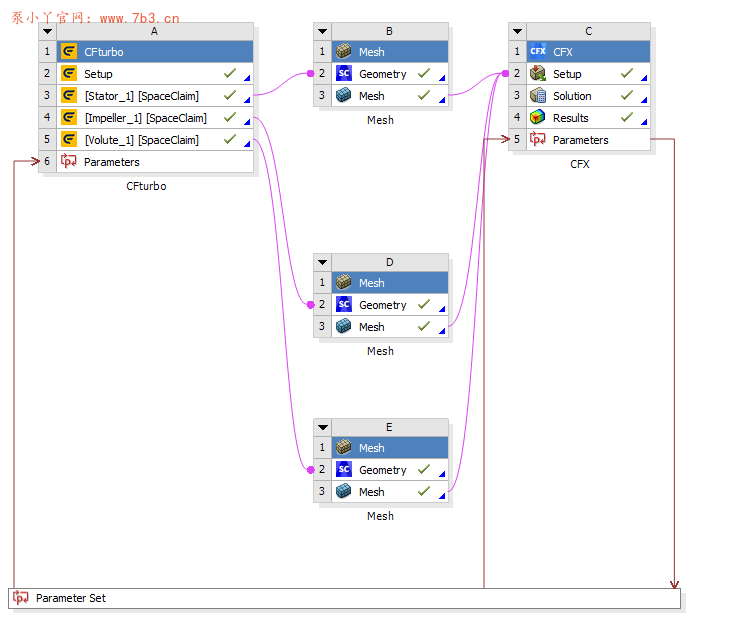Click the Mesh cell icon in system B row 3
729x631 pixels.
pos(344,95)
